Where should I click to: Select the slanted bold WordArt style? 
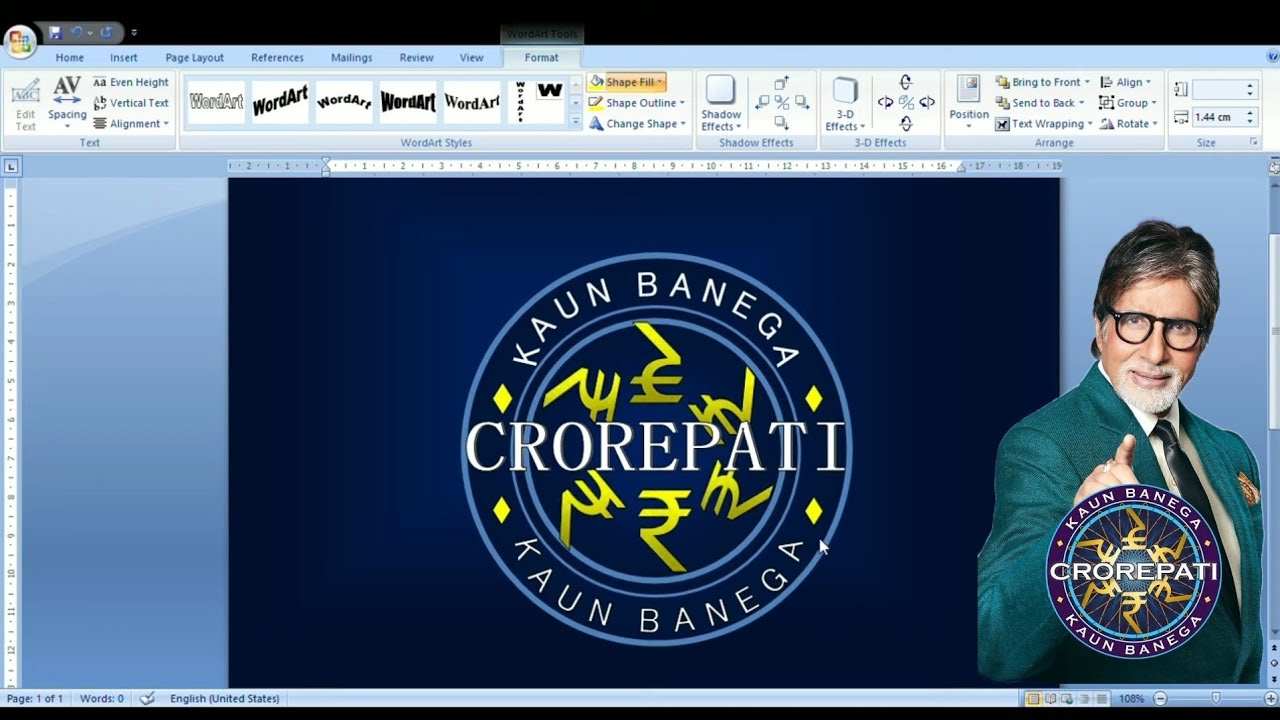tap(280, 102)
